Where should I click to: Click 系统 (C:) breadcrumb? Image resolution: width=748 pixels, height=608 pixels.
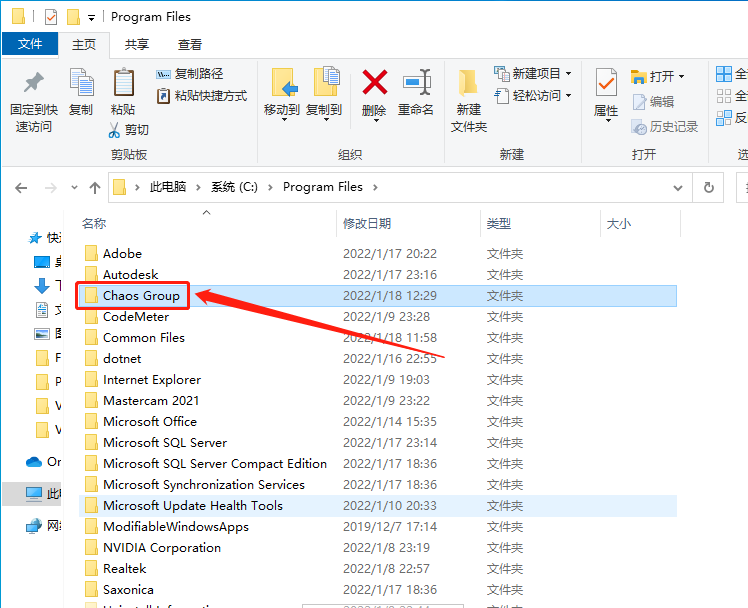(234, 187)
